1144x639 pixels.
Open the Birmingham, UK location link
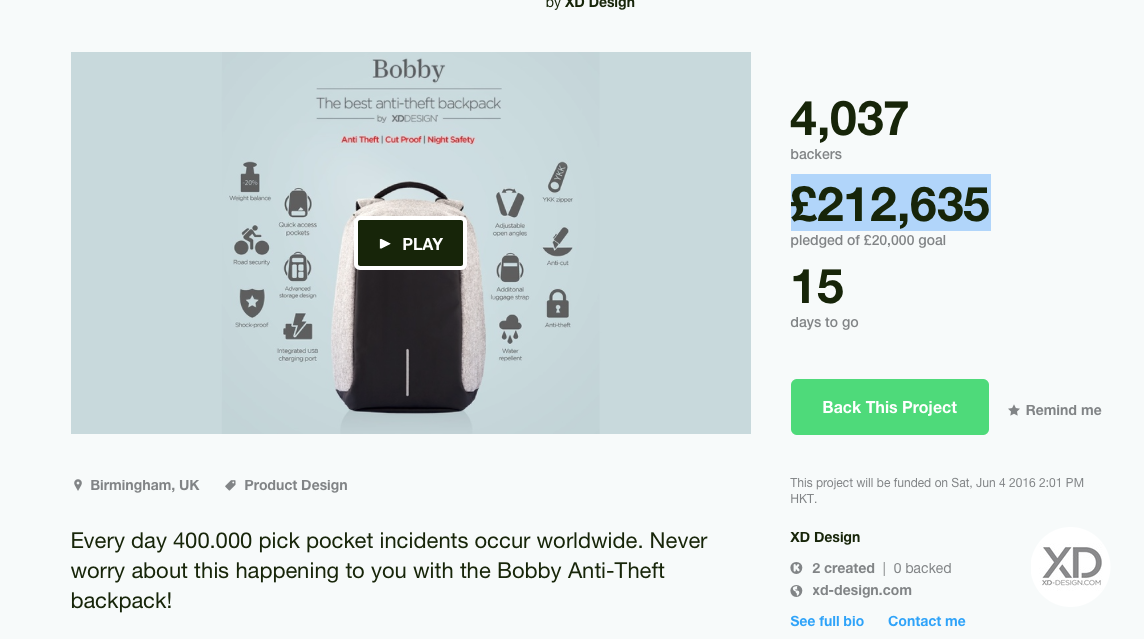pyautogui.click(x=144, y=485)
